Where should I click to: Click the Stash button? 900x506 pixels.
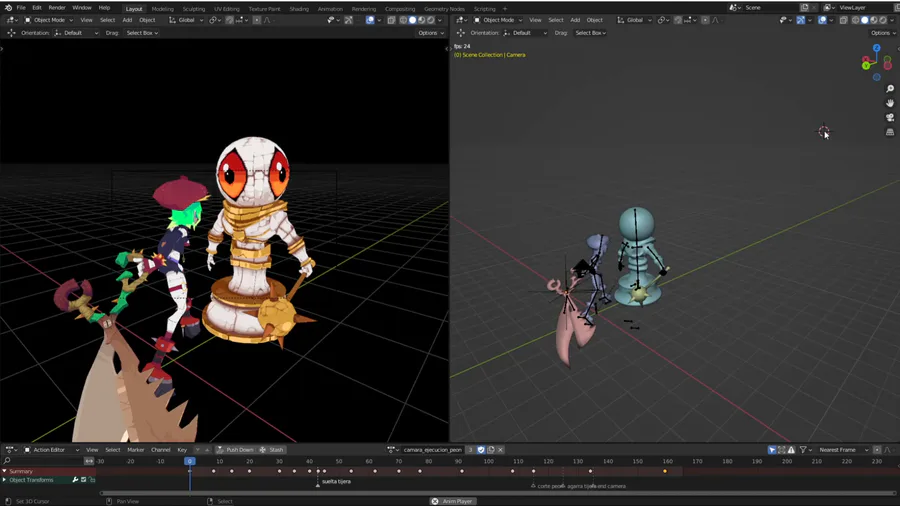[273, 450]
